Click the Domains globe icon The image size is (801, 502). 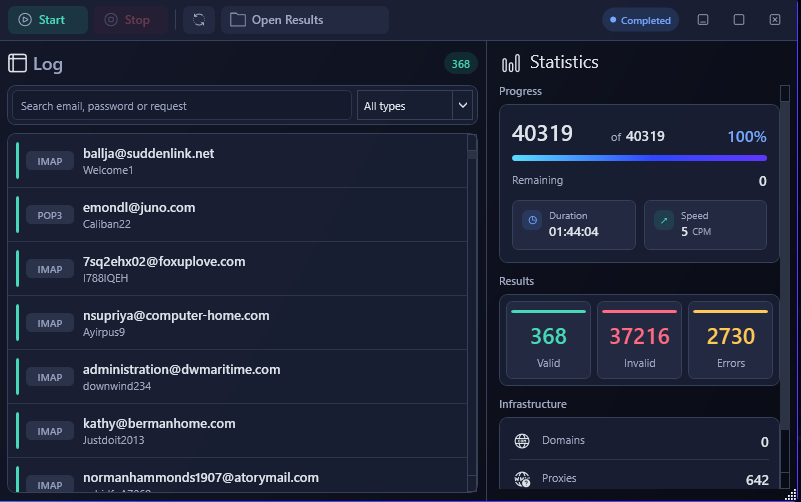[522, 441]
